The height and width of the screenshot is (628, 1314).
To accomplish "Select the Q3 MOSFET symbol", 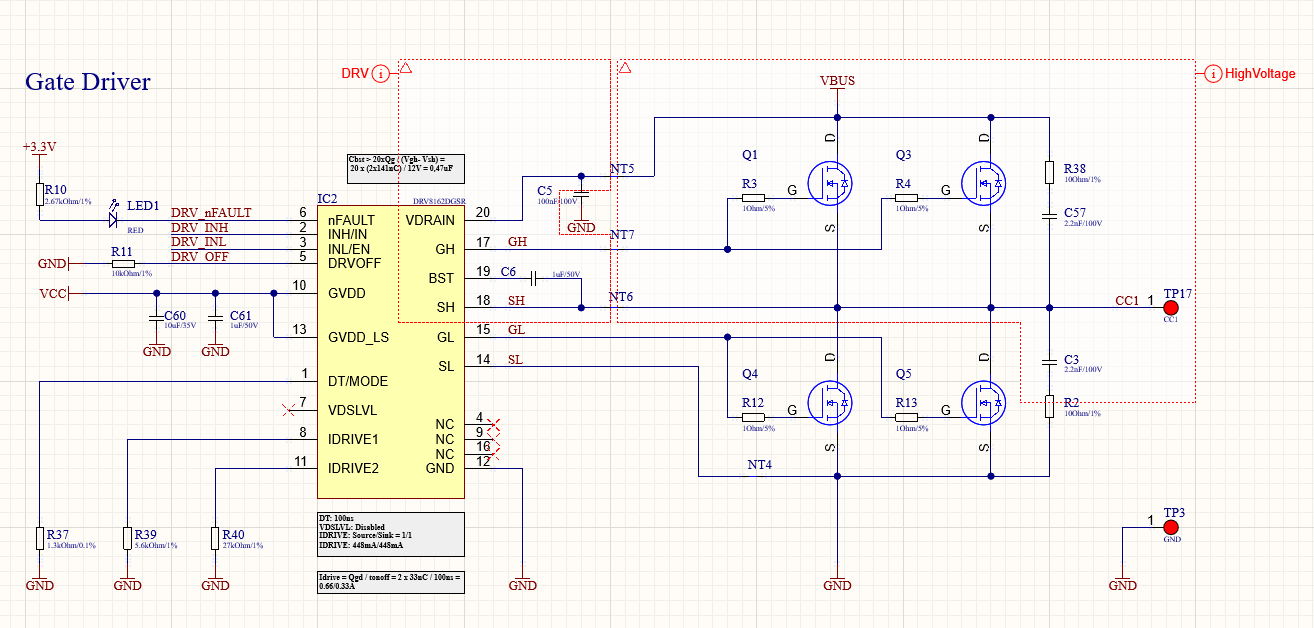I will (983, 184).
